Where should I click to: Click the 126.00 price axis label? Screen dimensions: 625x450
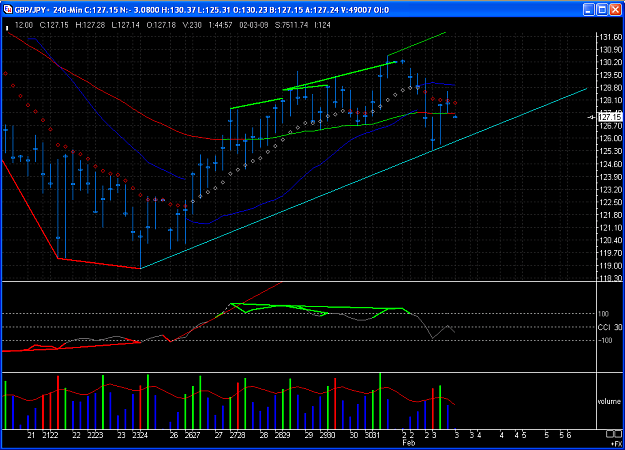click(611, 138)
